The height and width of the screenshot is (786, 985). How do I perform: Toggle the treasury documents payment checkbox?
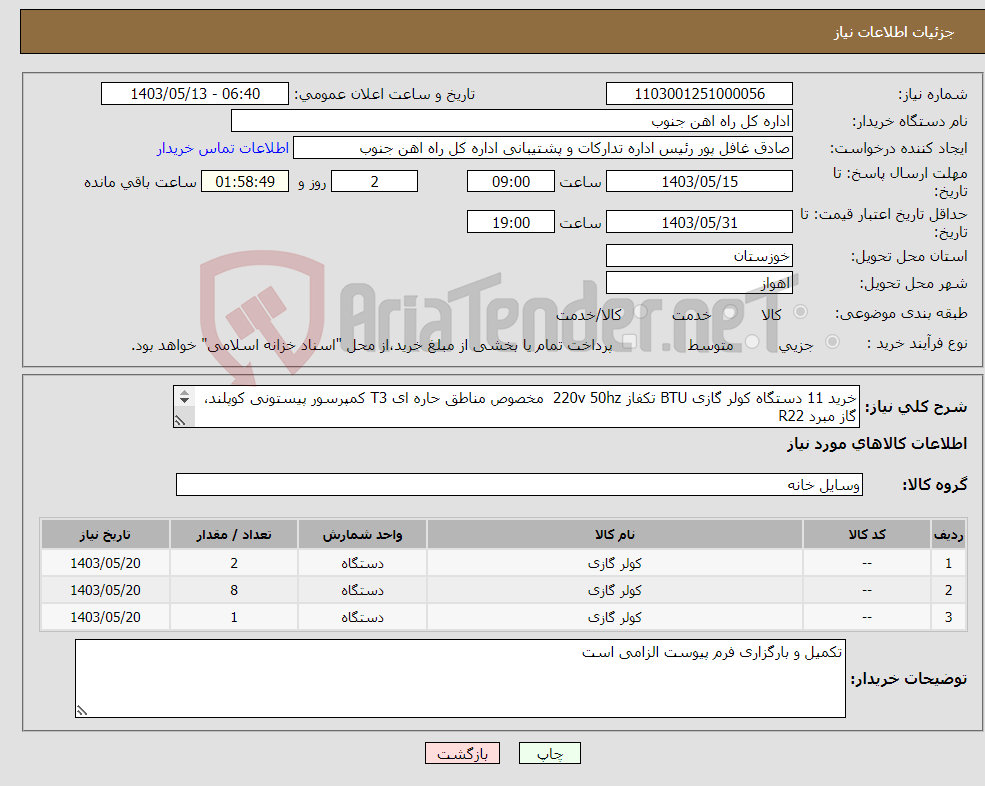[629, 342]
